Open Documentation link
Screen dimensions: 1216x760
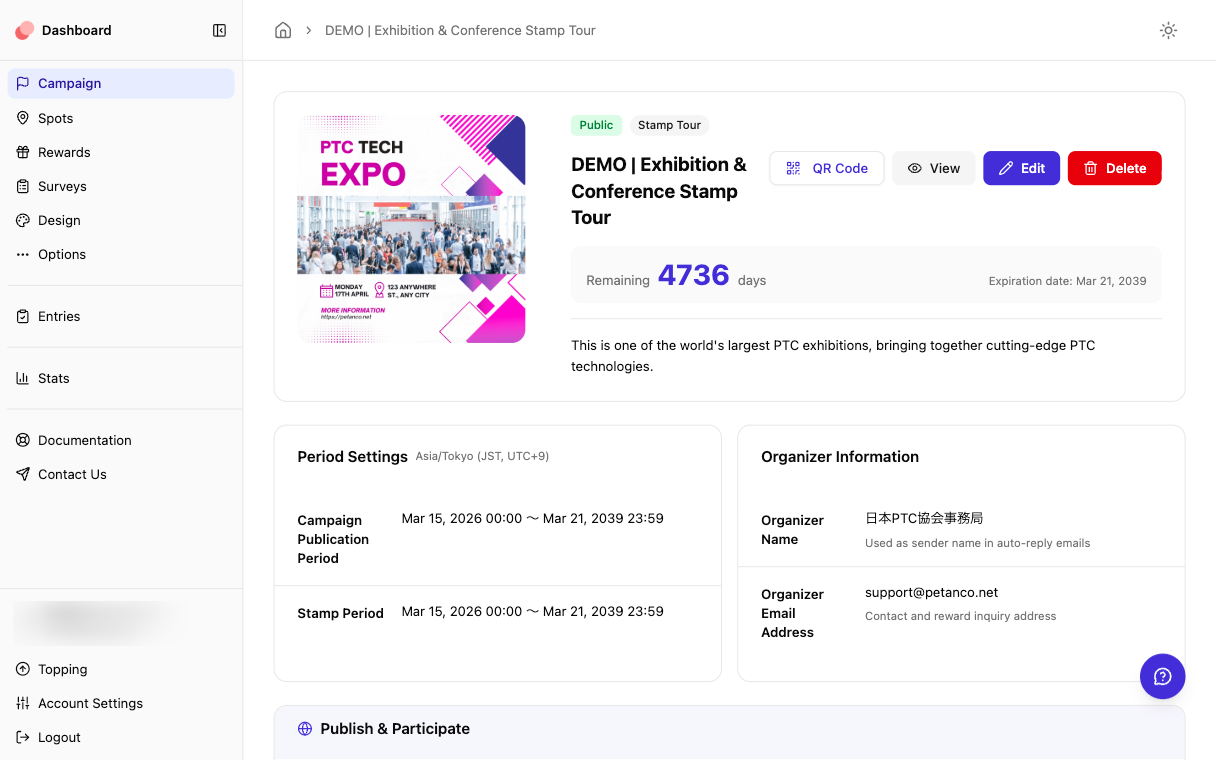(x=121, y=440)
